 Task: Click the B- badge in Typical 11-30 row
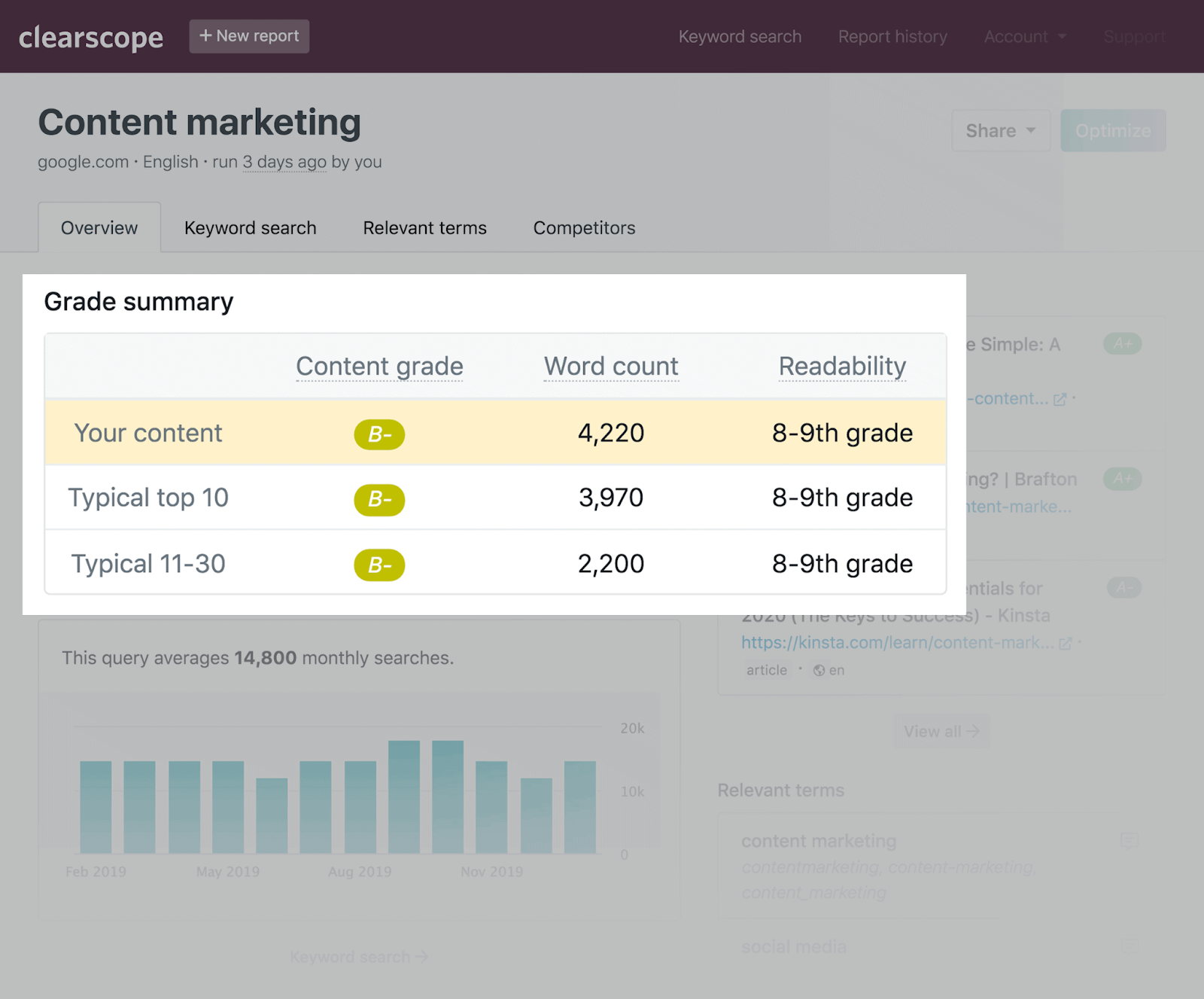coord(379,565)
